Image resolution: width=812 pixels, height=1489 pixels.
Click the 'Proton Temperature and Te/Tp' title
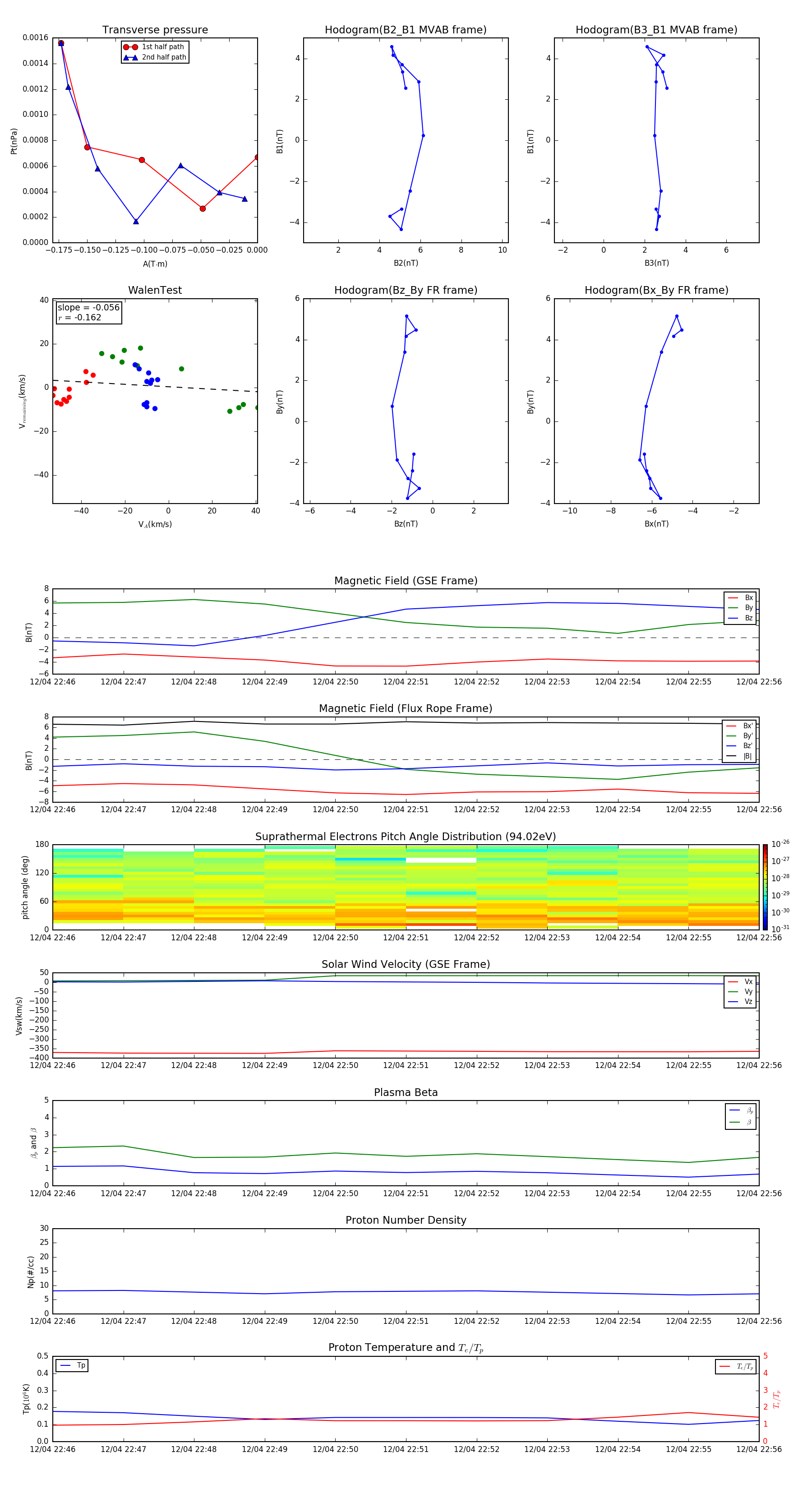(406, 1348)
